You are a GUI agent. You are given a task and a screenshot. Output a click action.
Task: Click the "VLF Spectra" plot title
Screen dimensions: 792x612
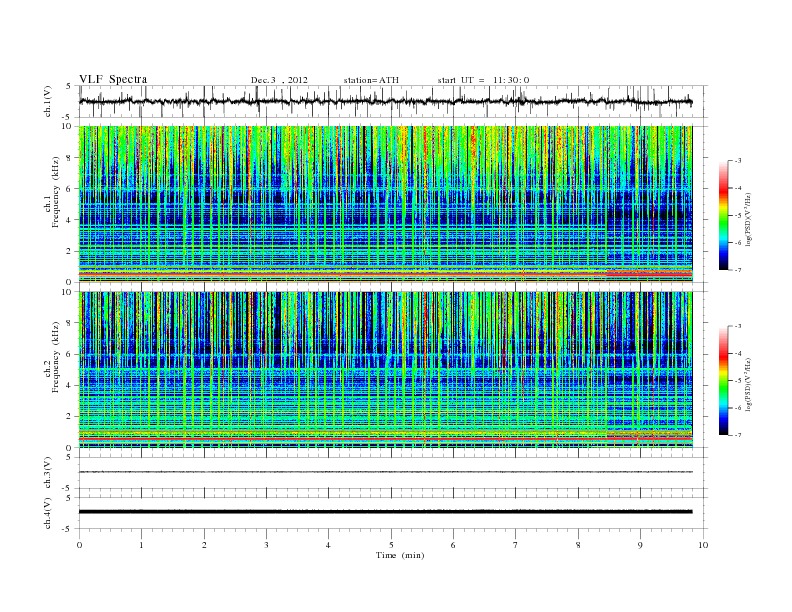click(113, 79)
